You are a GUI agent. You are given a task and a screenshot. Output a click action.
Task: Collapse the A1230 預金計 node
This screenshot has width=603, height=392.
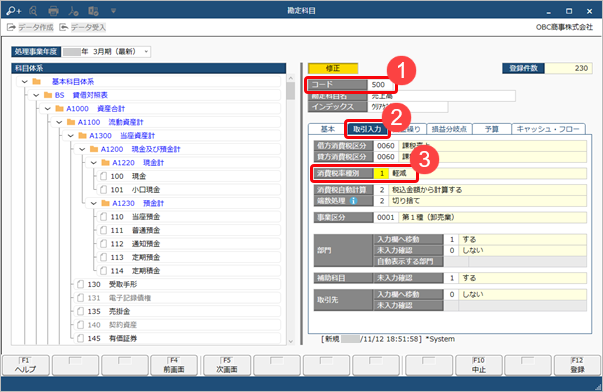click(x=94, y=203)
